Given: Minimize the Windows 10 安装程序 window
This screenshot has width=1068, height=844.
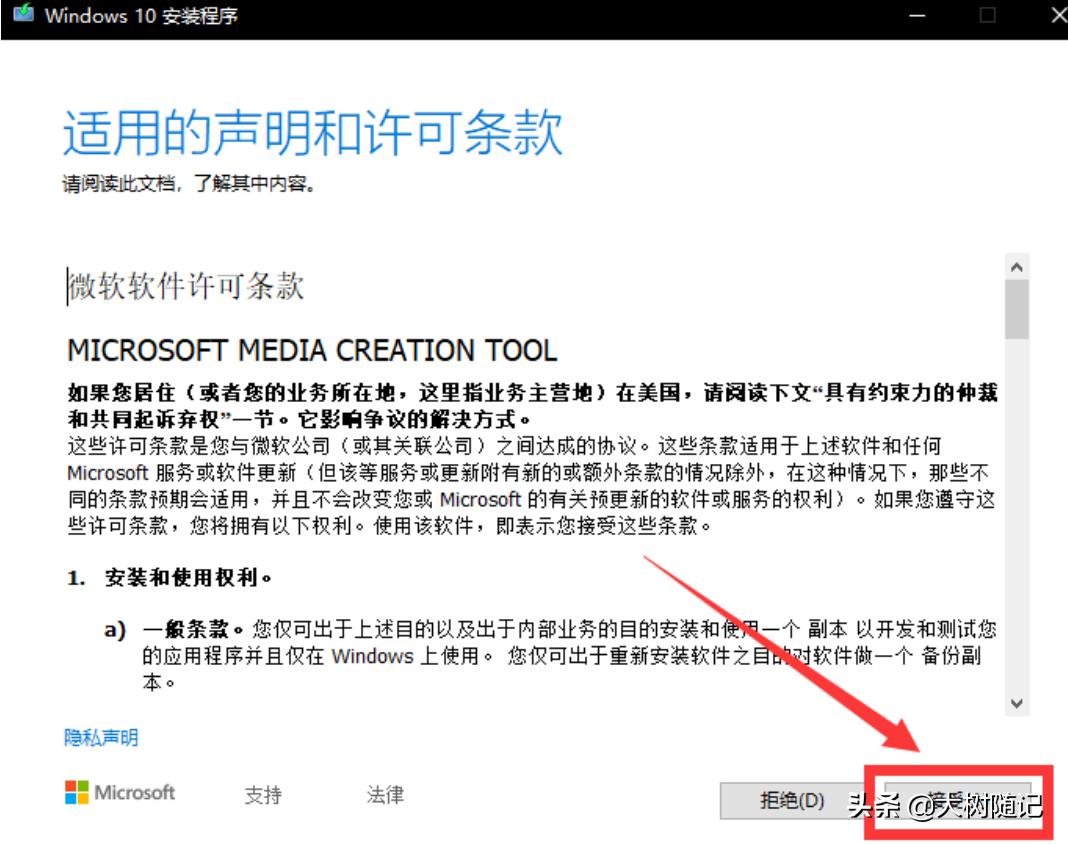Looking at the screenshot, I should coord(917,15).
